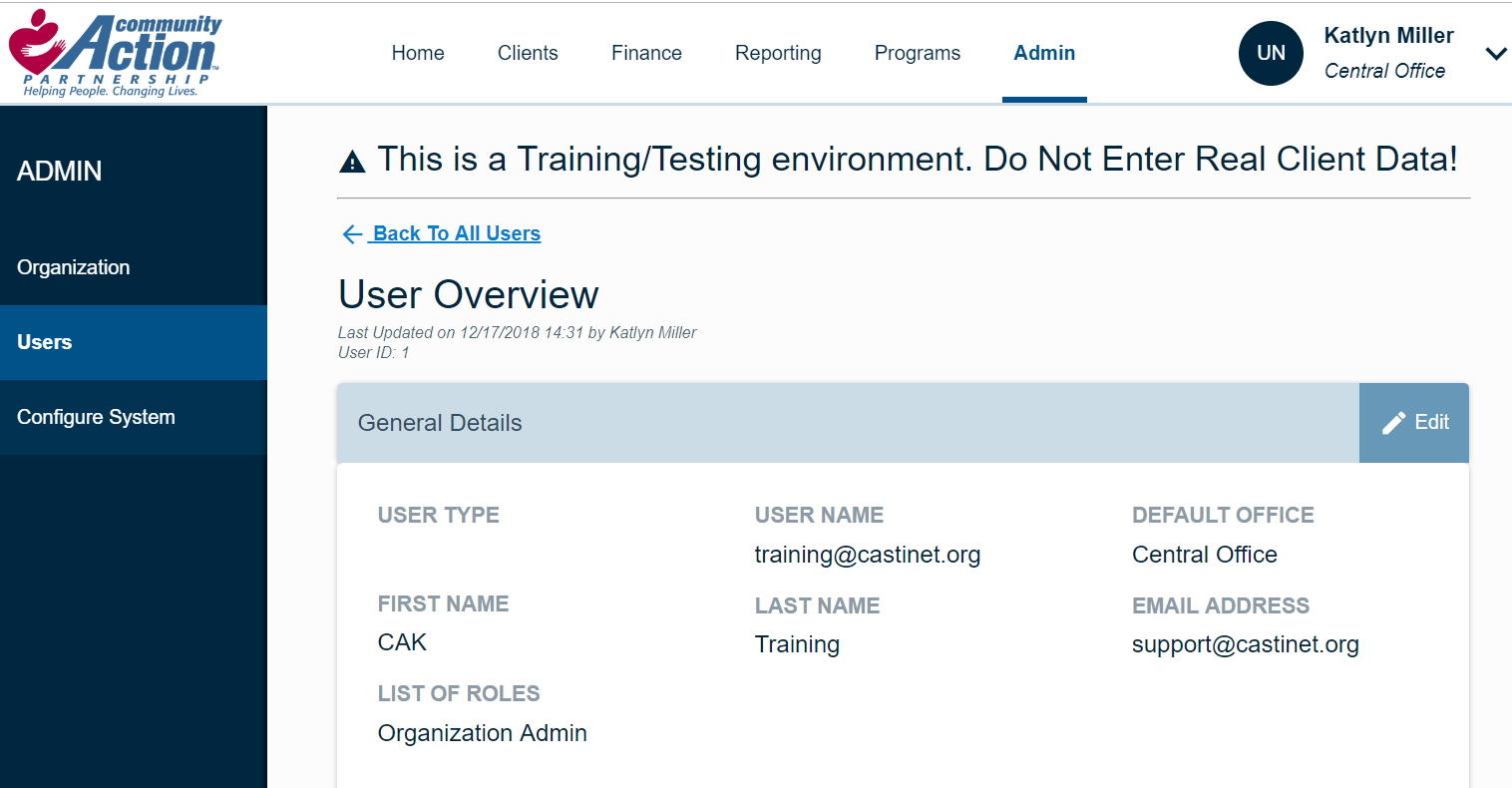Click the support@castinet.org email address
Screen dimensions: 1512x788
coord(1245,644)
